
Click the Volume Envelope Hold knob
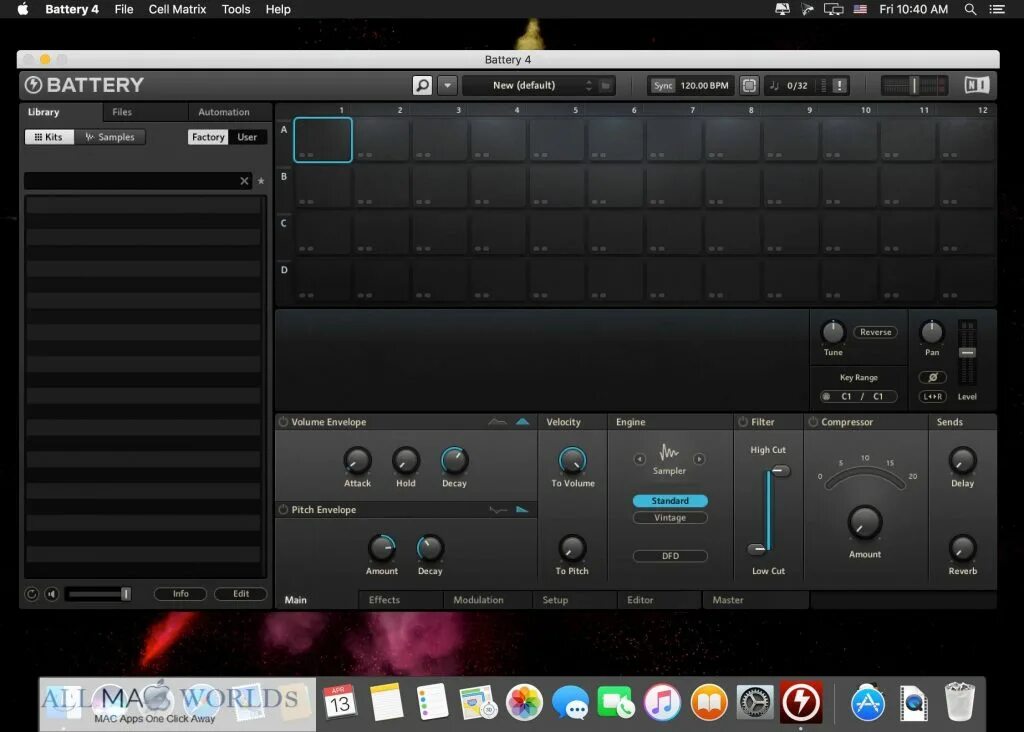pyautogui.click(x=406, y=460)
